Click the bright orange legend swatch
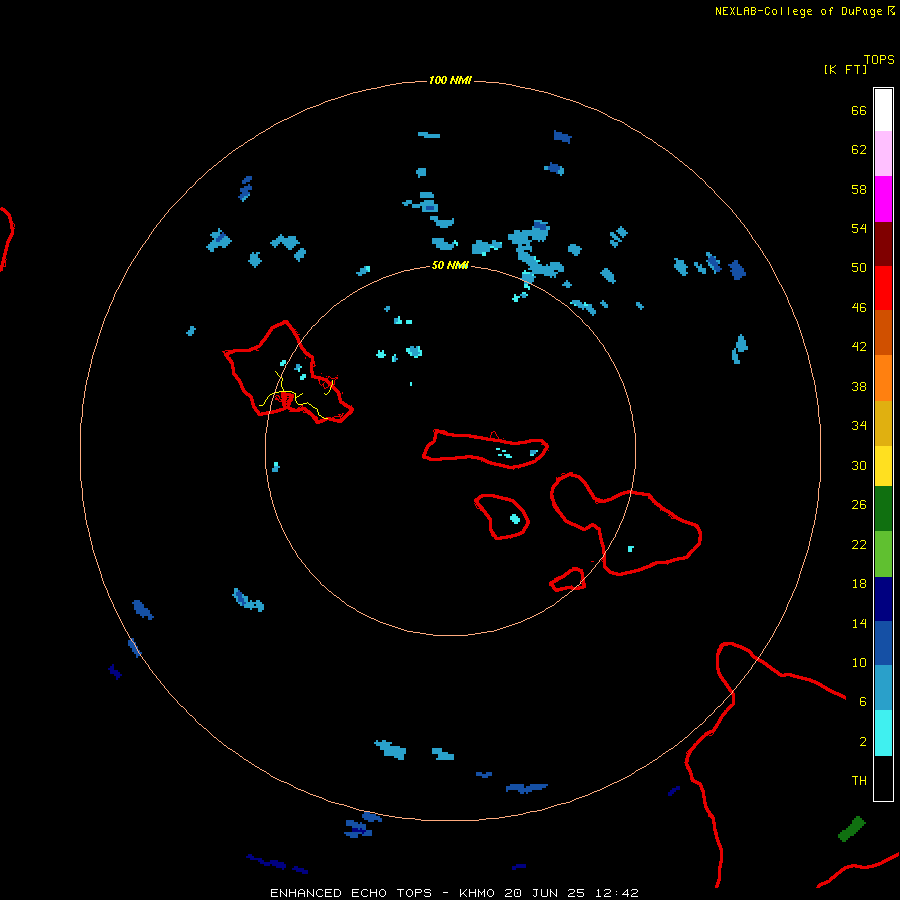This screenshot has height=900, width=900. coord(883,378)
